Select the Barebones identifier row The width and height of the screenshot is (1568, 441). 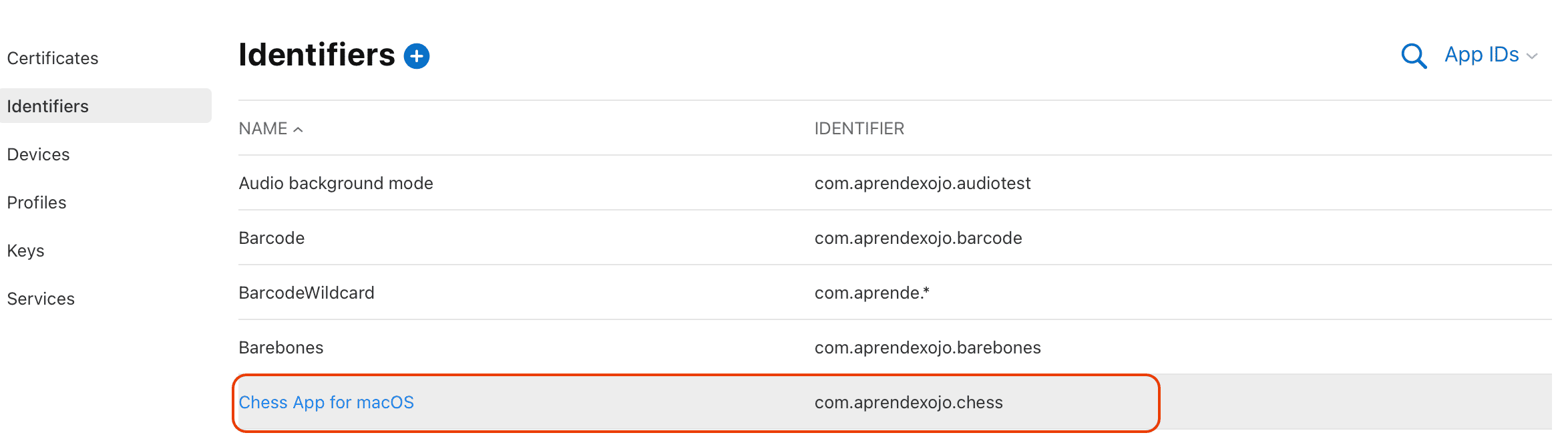point(281,347)
